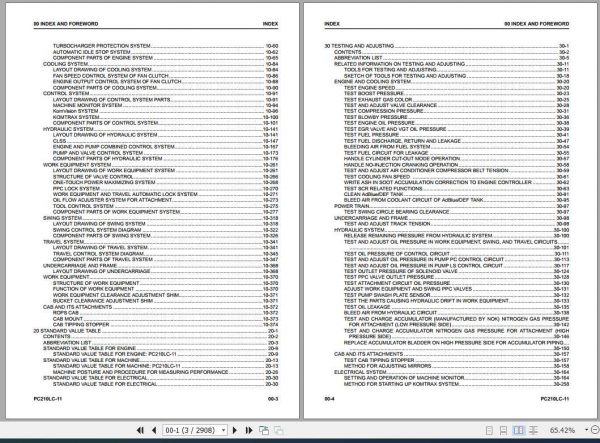This screenshot has width=600, height=443.
Task: Click 'CONTROL SYSTEM' heading entry
Action: coord(66,93)
